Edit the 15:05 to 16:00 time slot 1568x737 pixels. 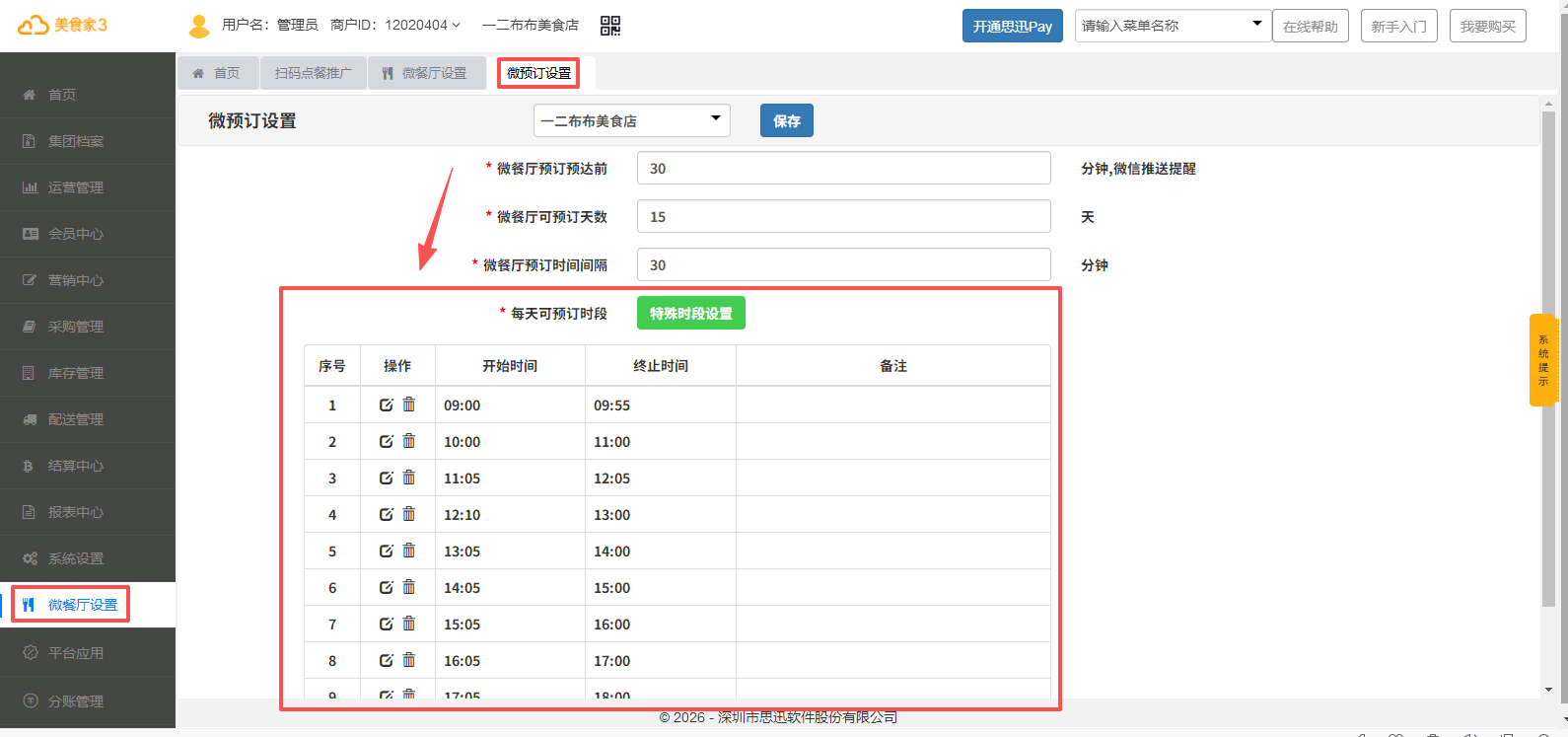[387, 625]
